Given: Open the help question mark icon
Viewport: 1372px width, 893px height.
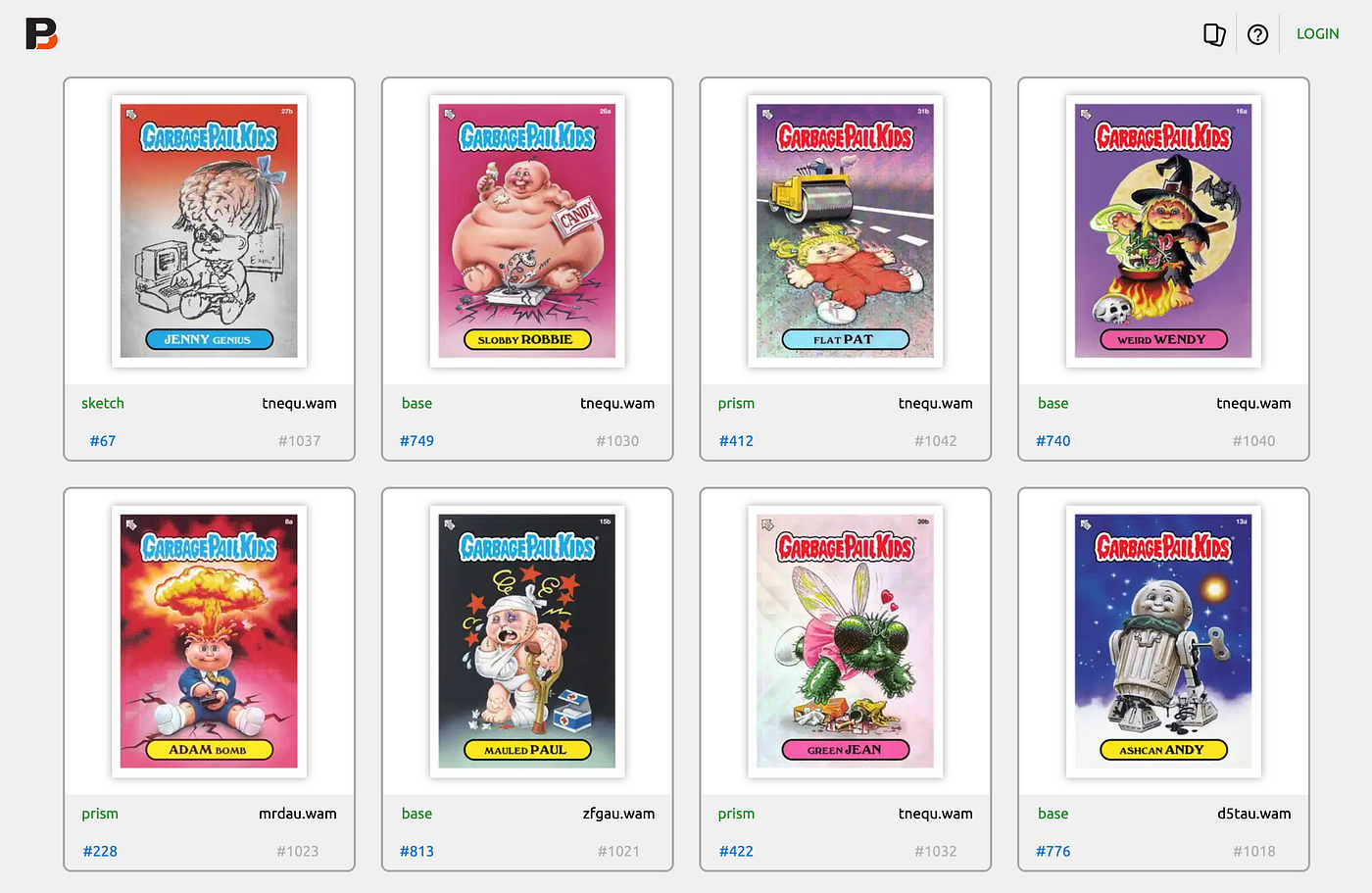Looking at the screenshot, I should pos(1257,34).
